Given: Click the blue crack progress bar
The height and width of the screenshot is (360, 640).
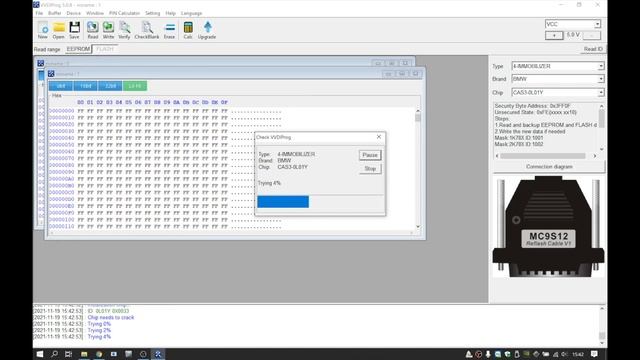Looking at the screenshot, I should coord(283,202).
